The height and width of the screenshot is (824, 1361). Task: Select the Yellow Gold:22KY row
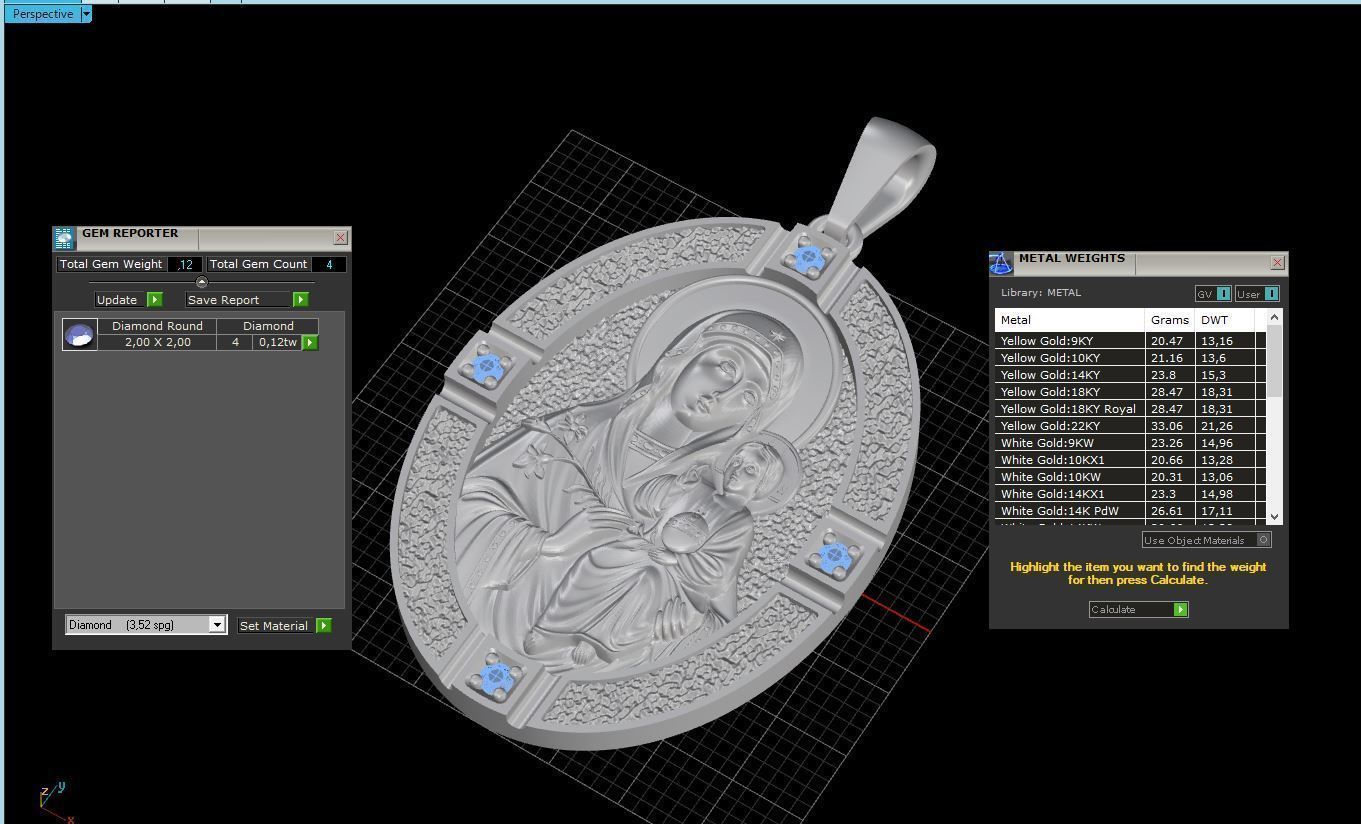[x=1130, y=426]
